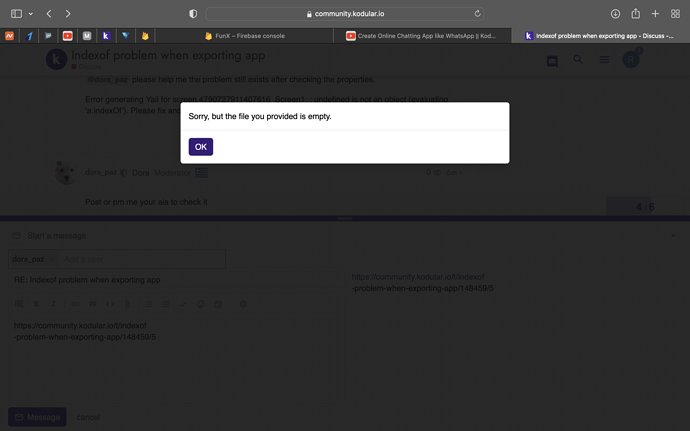Viewport: 690px width, 431px height.
Task: Go forward to next page
Action: tap(68, 14)
